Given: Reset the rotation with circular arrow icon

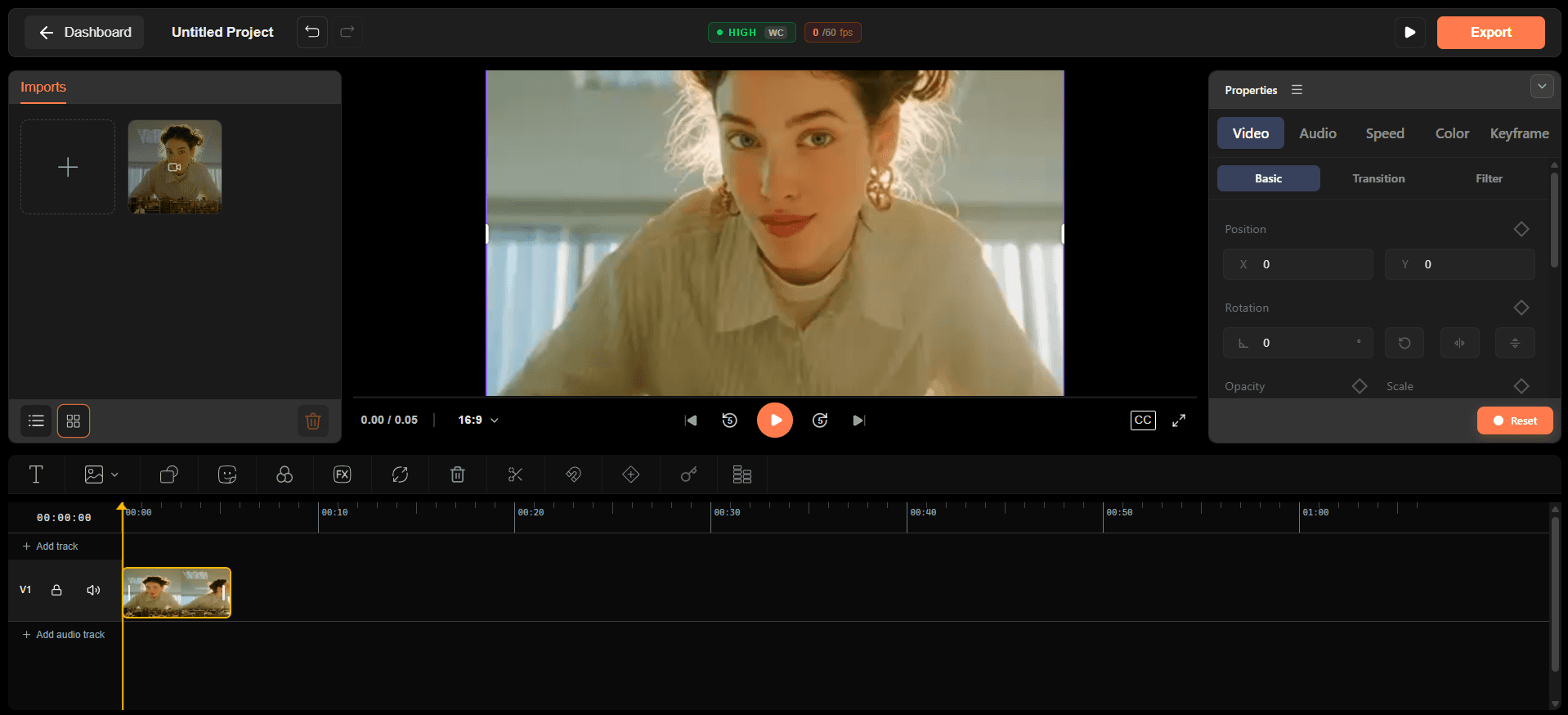Looking at the screenshot, I should [1404, 343].
